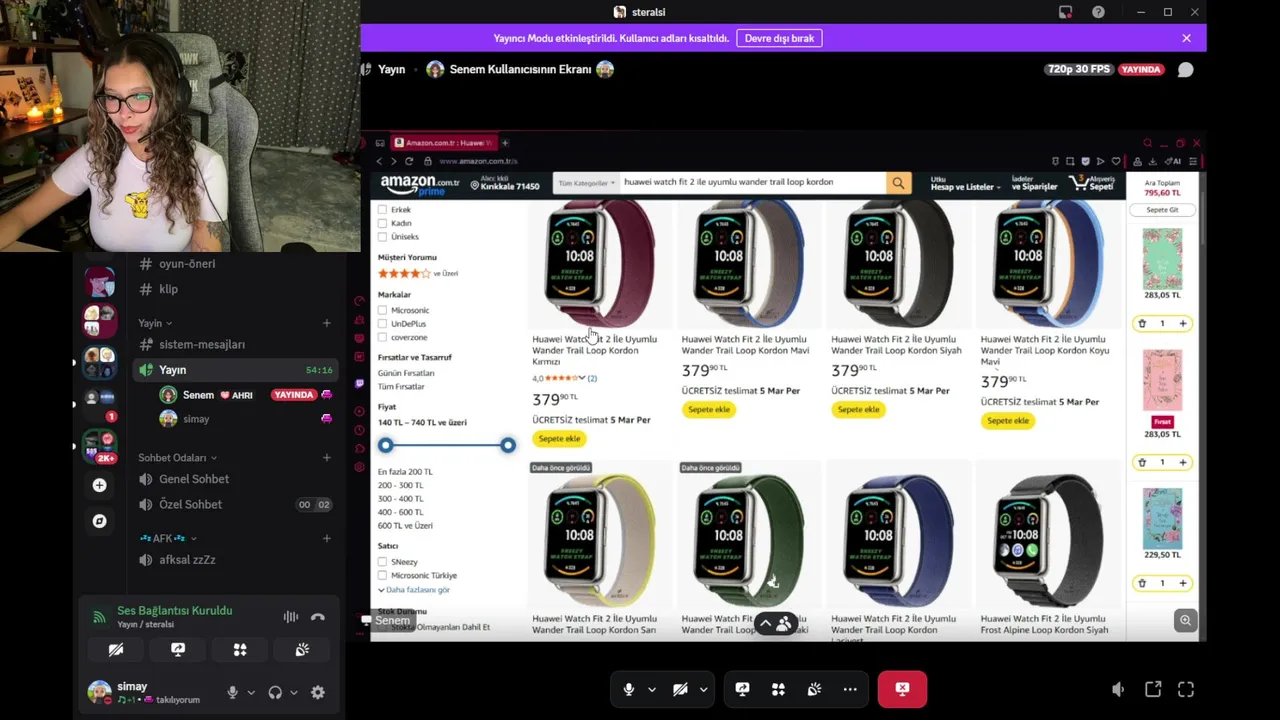Check the Kadın filter checkbox

[382, 223]
